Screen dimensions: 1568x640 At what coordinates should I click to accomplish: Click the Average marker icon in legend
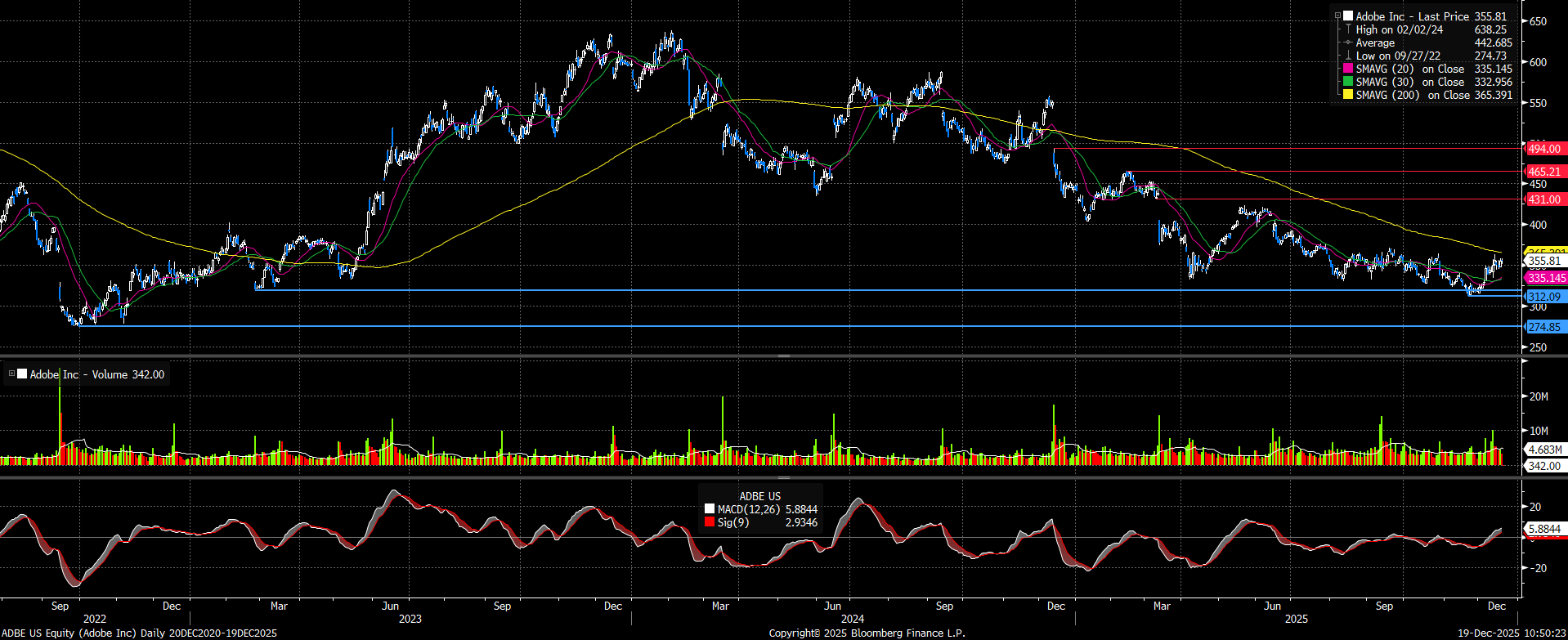1348,43
